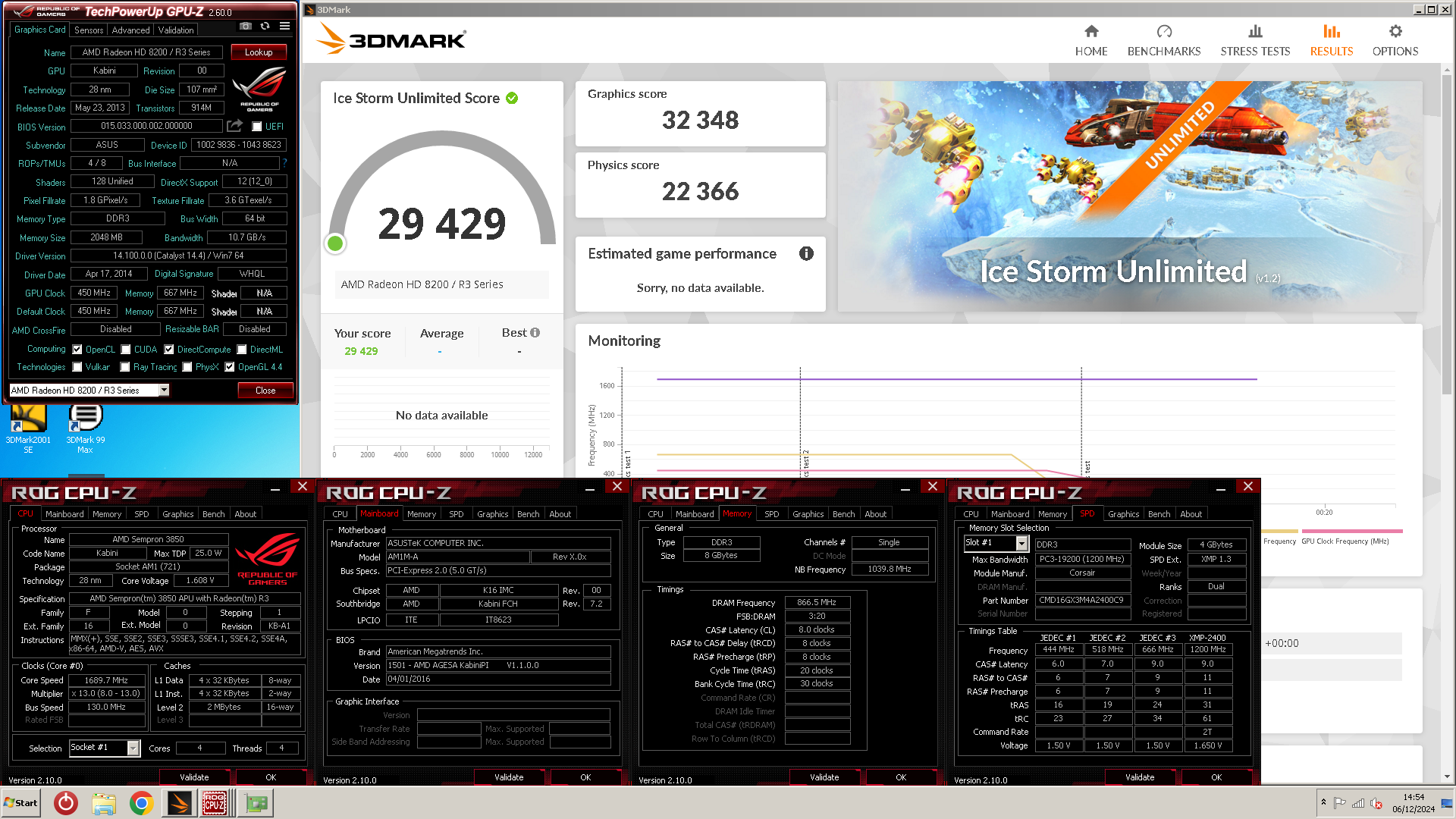Click the Lookup button in GPU-Z

coord(259,52)
